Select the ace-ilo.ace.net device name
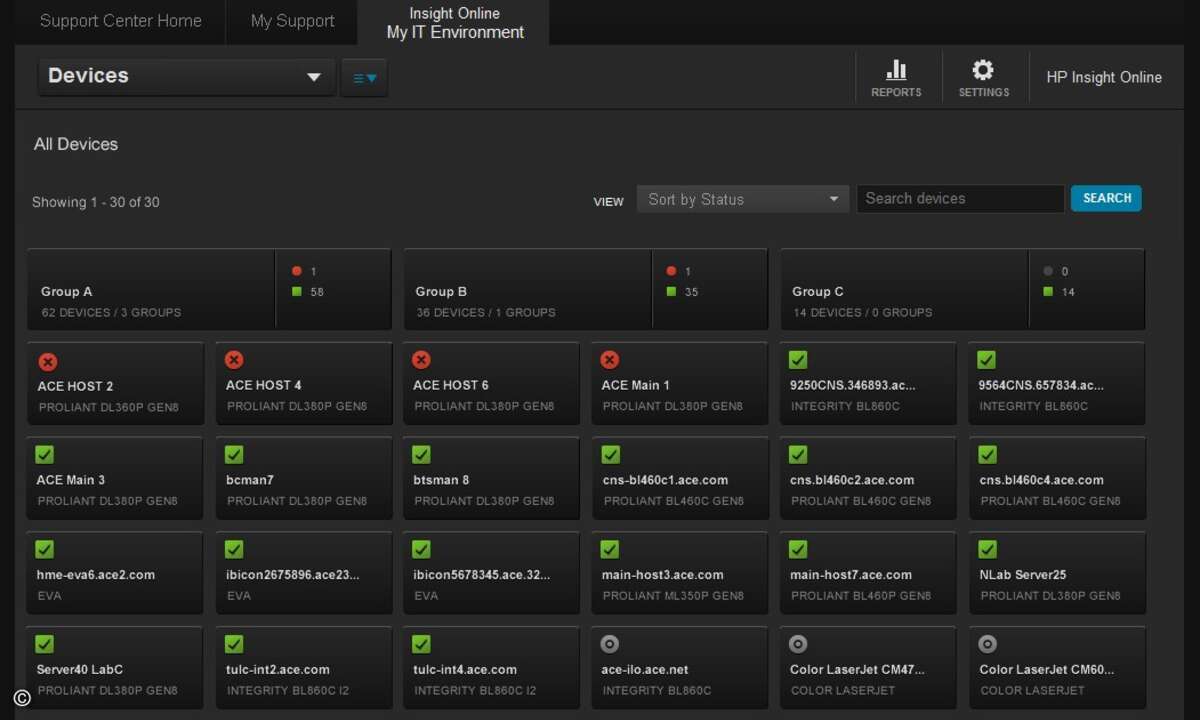 (x=645, y=670)
